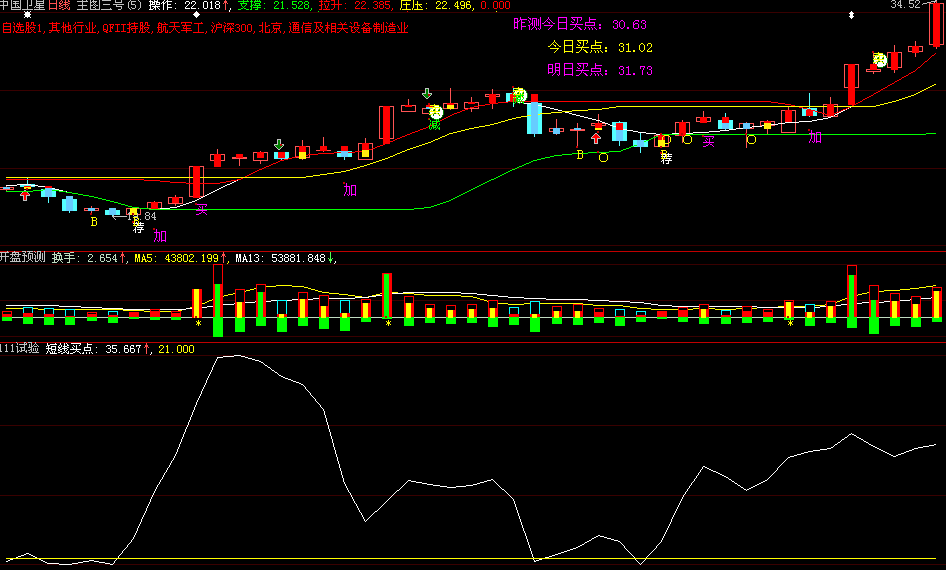Click the first asterisk marker in the volume panel
Image resolution: width=946 pixels, height=570 pixels.
coord(198,324)
